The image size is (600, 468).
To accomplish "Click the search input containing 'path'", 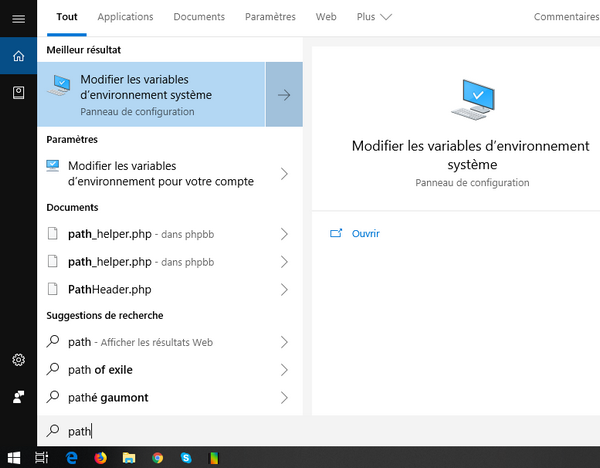I will coord(318,431).
